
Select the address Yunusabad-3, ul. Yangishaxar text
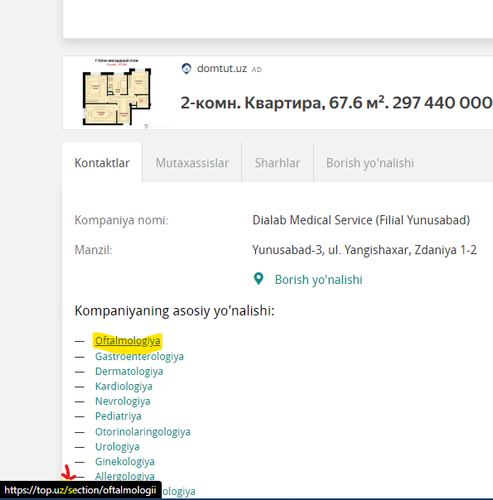364,250
